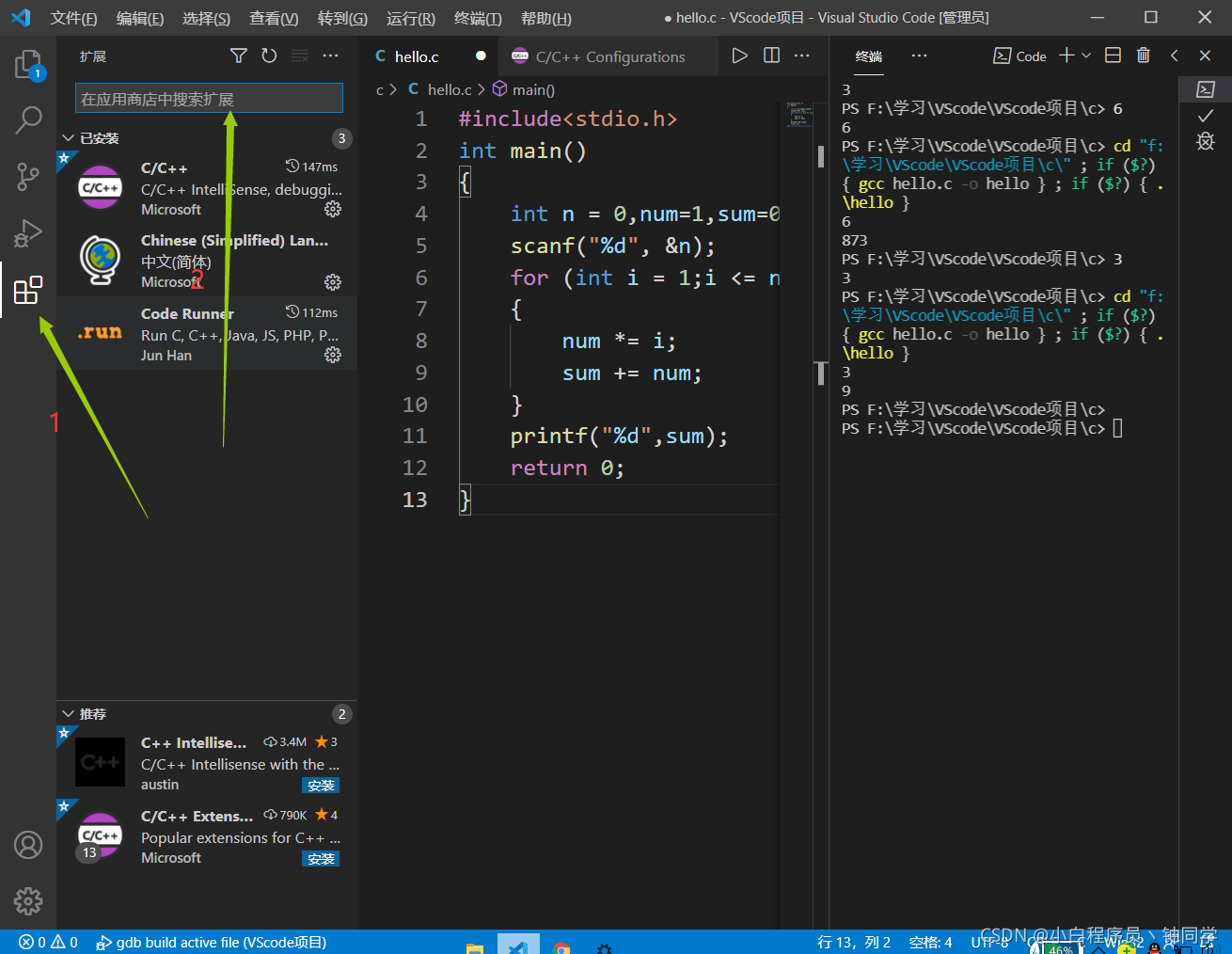Select the checkmark task terminal in list

1206,116
